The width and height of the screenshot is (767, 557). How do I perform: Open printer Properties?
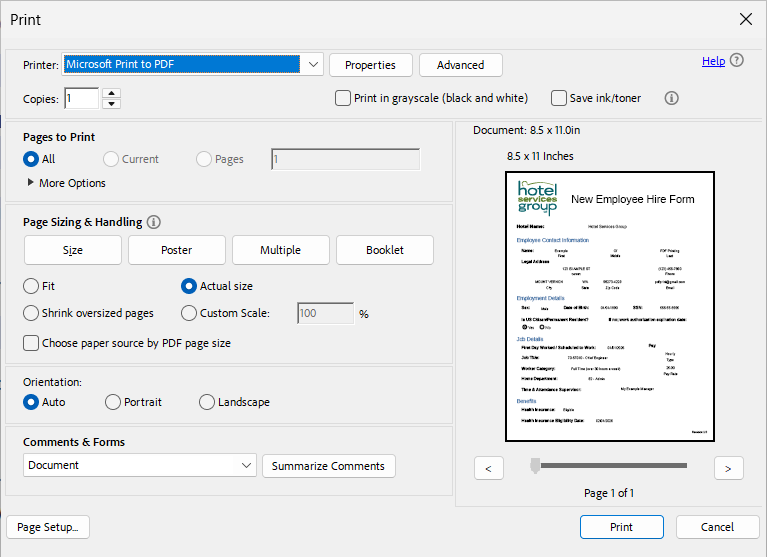point(371,65)
